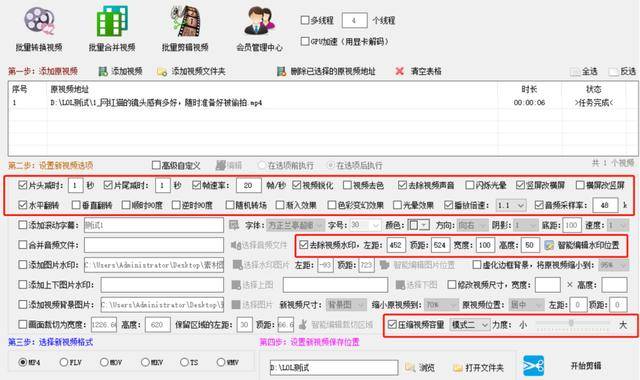The image size is (640, 380).
Task: Click the 浏览 folder icon
Action: pyautogui.click(x=410, y=368)
